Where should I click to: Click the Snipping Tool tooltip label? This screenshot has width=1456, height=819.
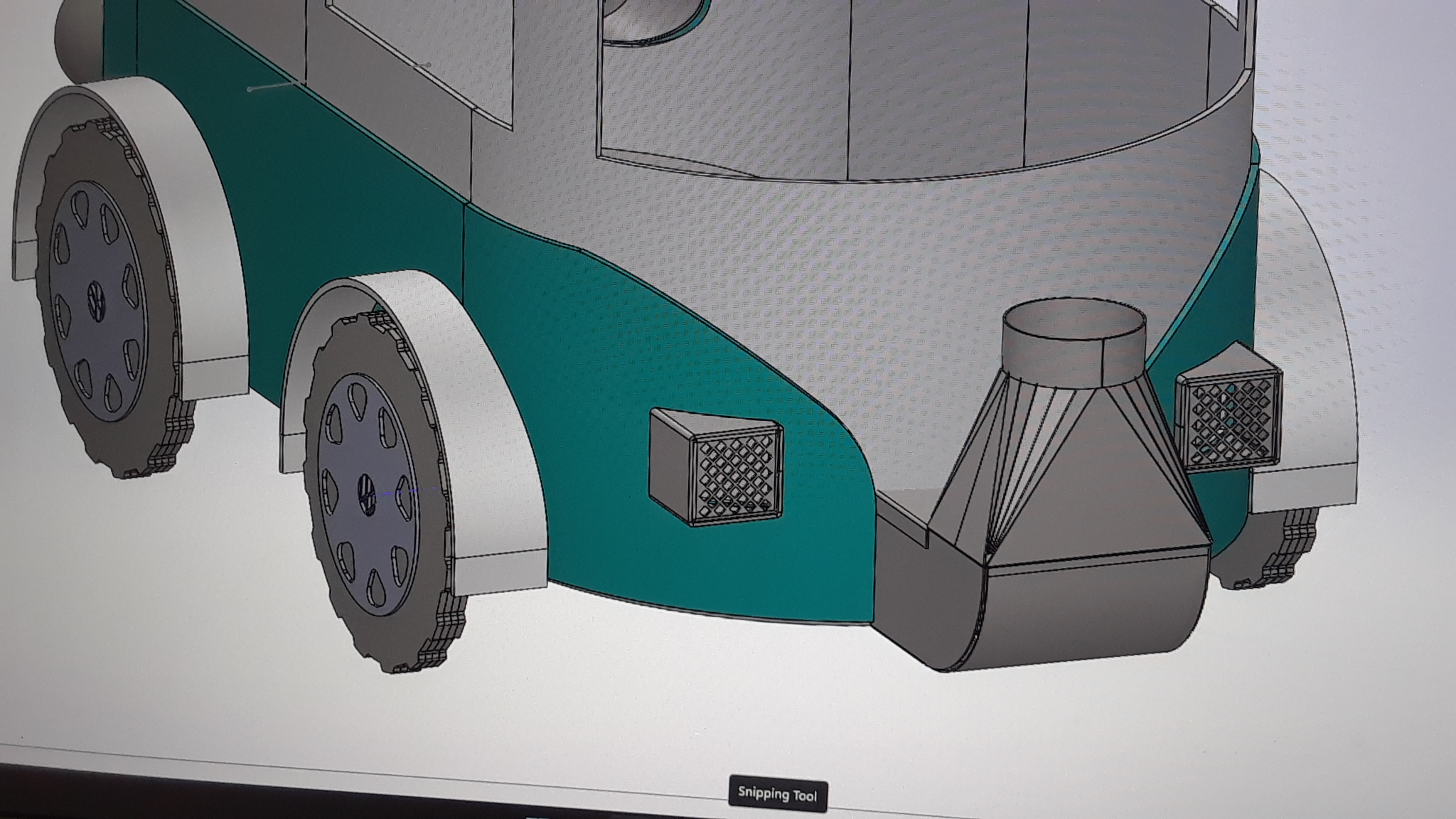(778, 793)
